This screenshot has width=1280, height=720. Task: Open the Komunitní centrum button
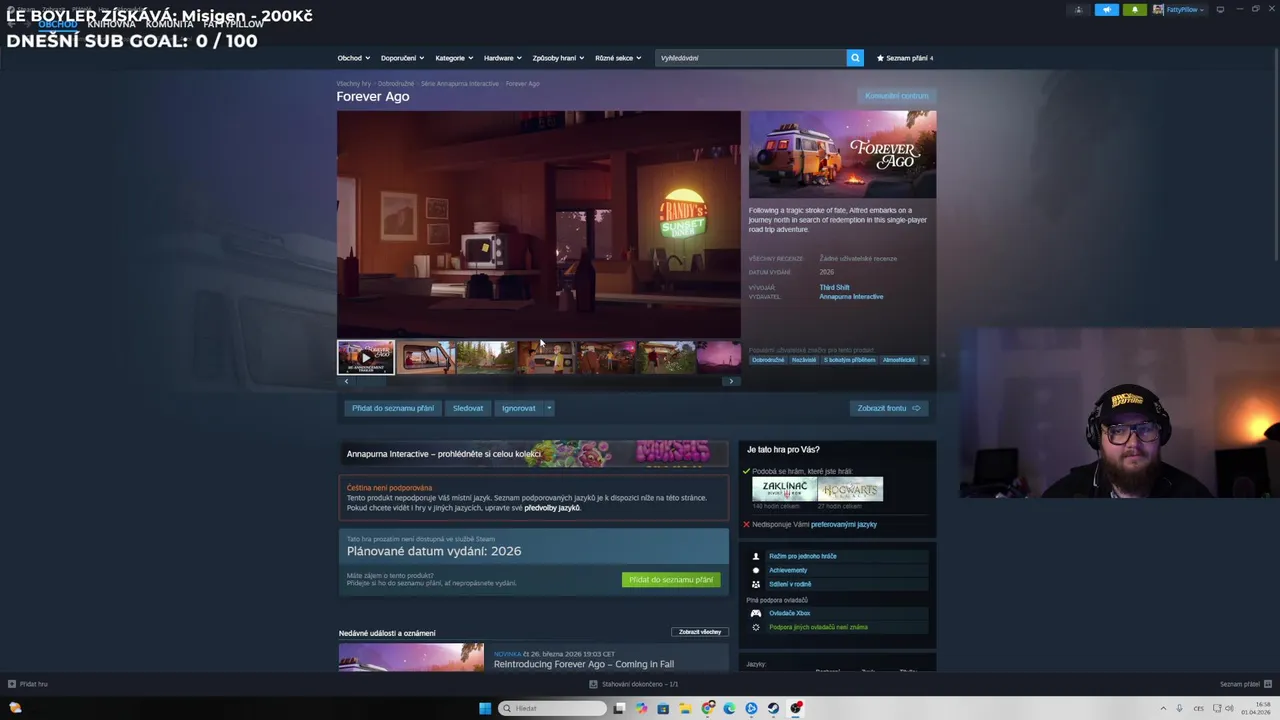click(x=897, y=96)
